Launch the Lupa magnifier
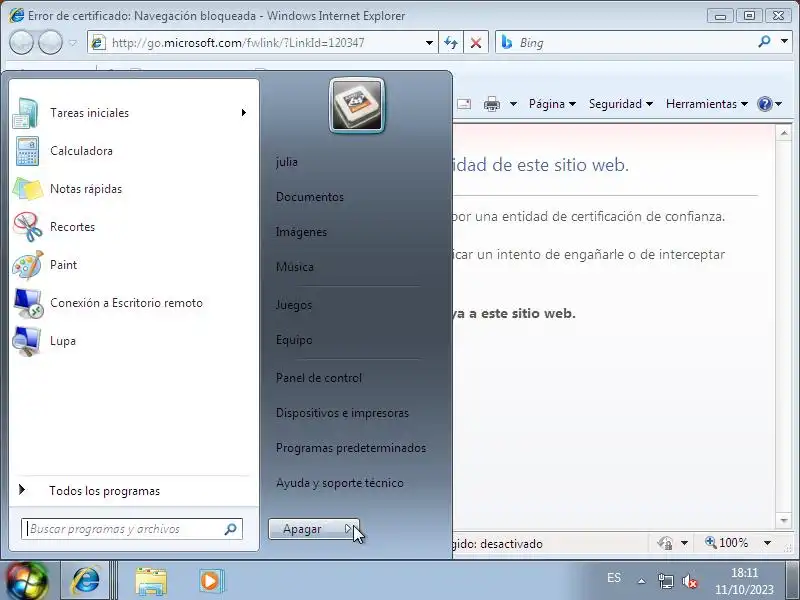The image size is (800, 600). click(132, 341)
